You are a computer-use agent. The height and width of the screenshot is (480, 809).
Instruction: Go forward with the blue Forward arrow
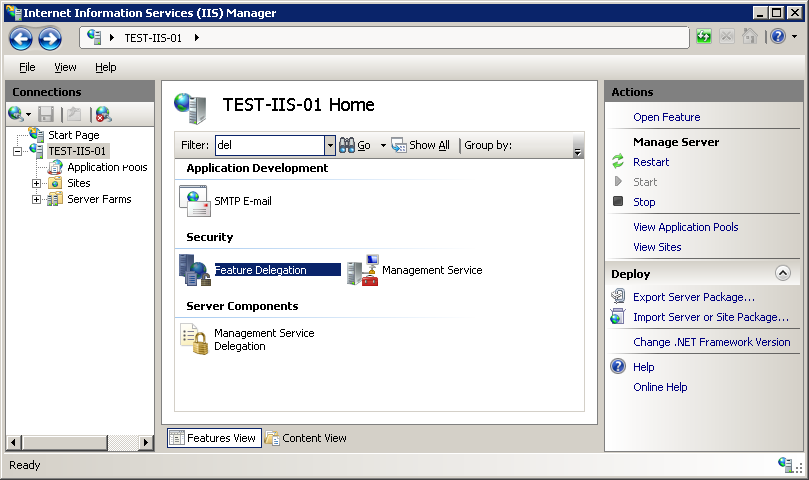point(50,39)
